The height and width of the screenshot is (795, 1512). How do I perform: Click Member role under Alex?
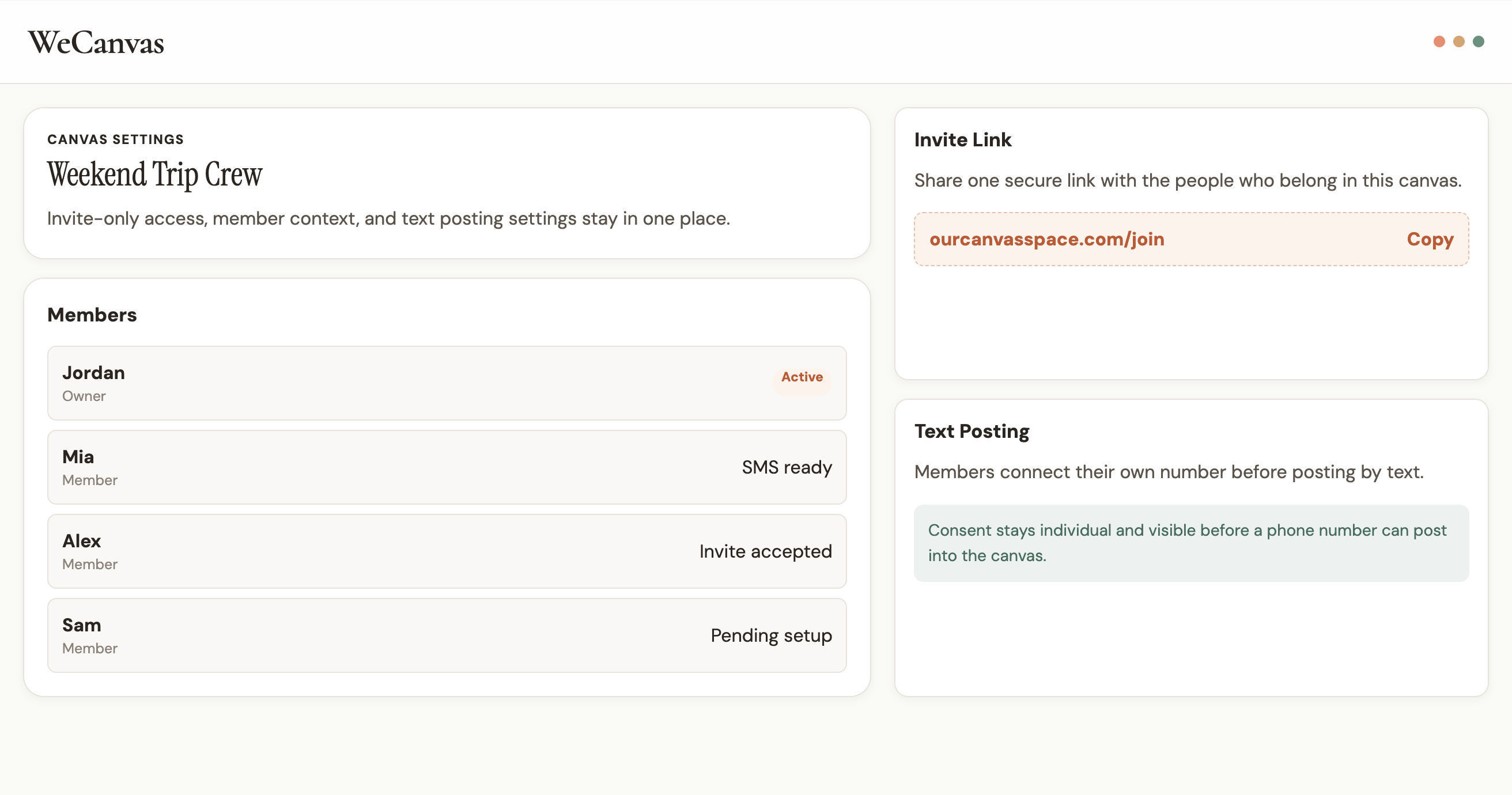[x=90, y=565]
